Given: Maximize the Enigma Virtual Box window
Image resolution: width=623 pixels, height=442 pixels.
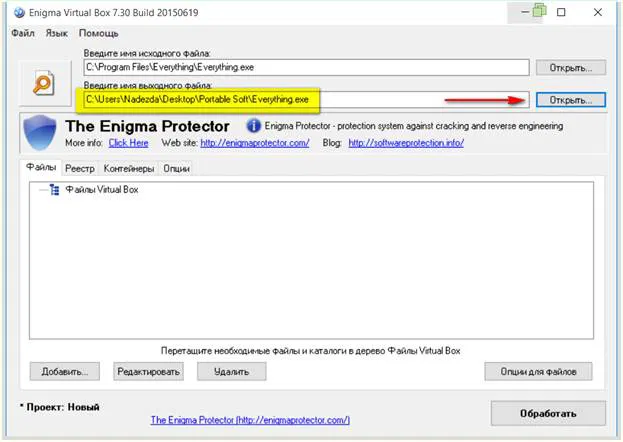Looking at the screenshot, I should [561, 12].
